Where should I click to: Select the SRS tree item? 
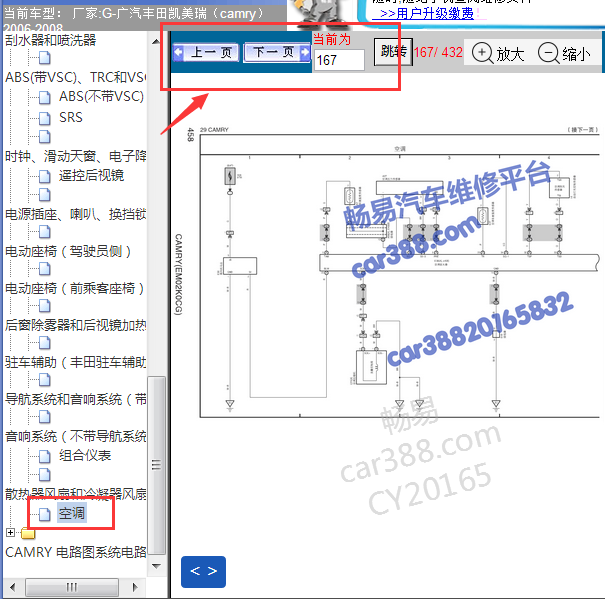[71, 117]
